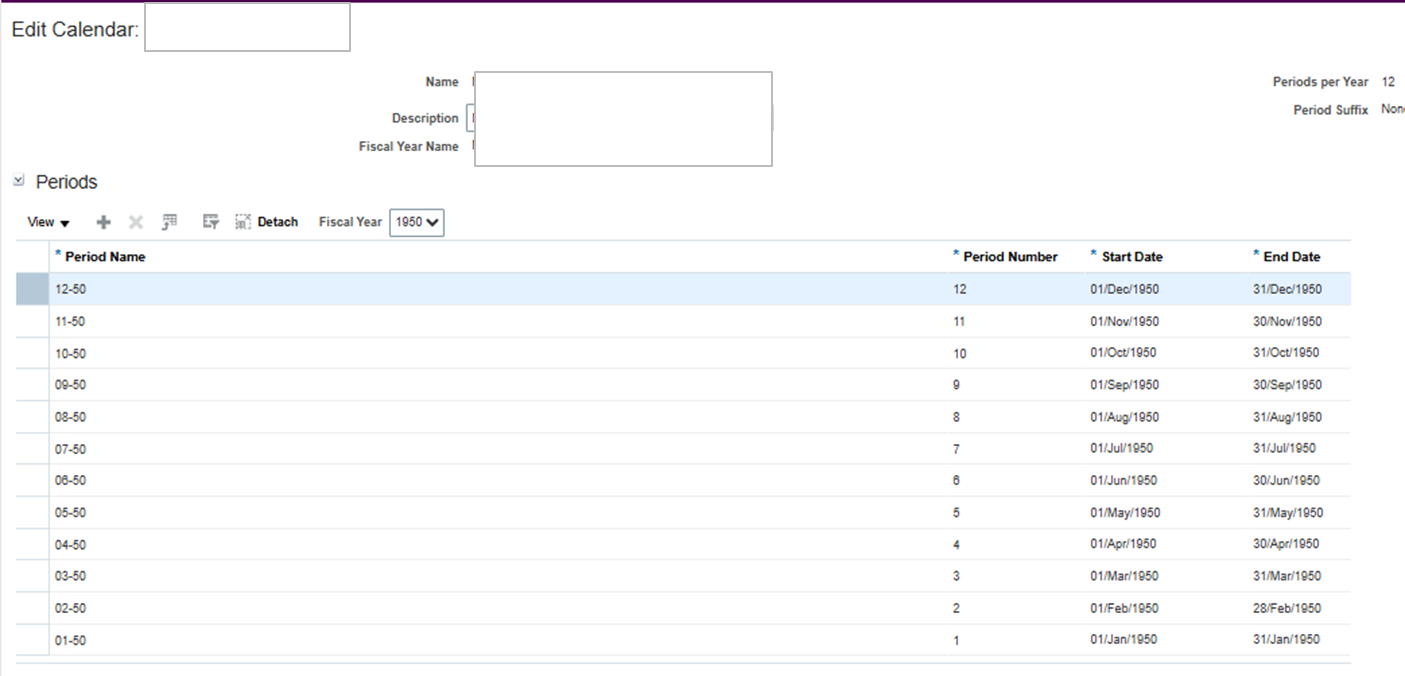Click end date 28/Feb/1950
1405x676 pixels.
1287,608
